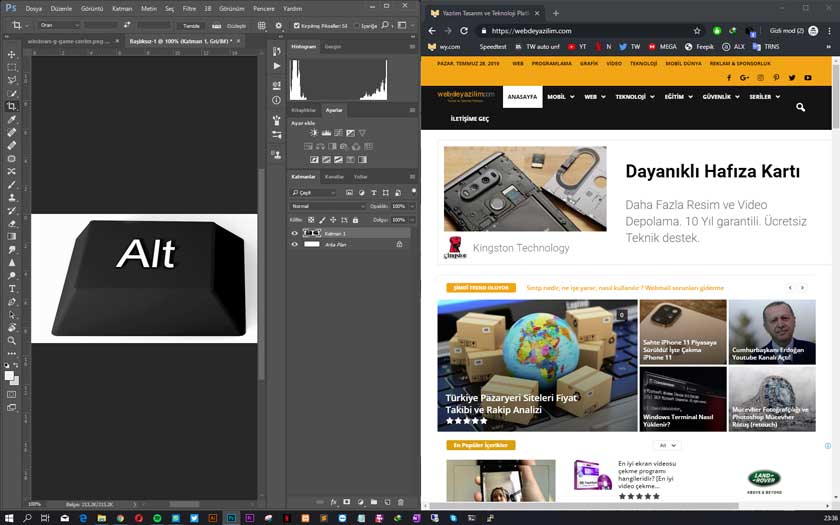Viewport: 840px width, 525px height.
Task: Select the Horizontal Type tool
Action: pyautogui.click(x=11, y=289)
